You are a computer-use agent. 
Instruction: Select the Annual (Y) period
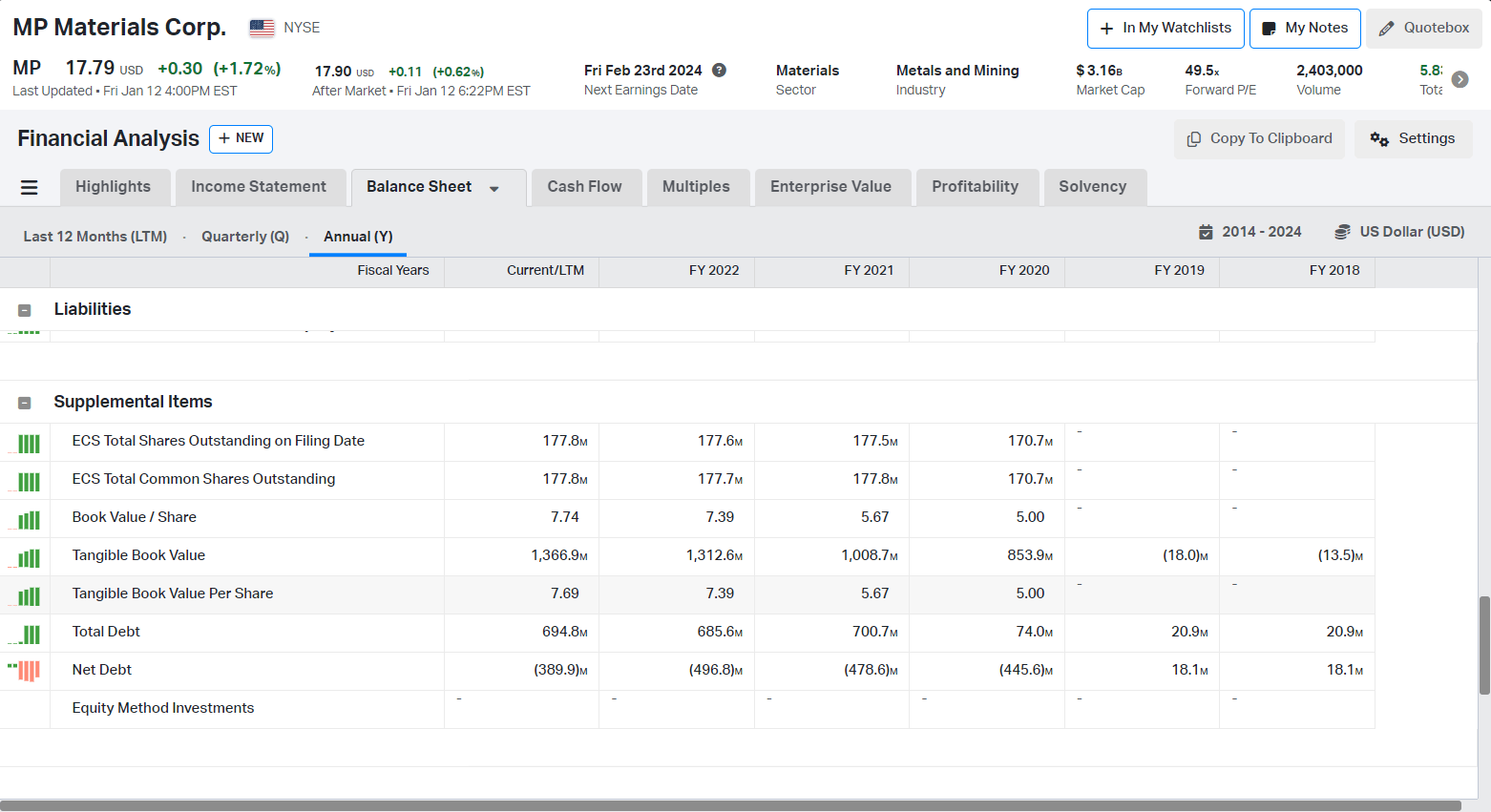pyautogui.click(x=357, y=236)
